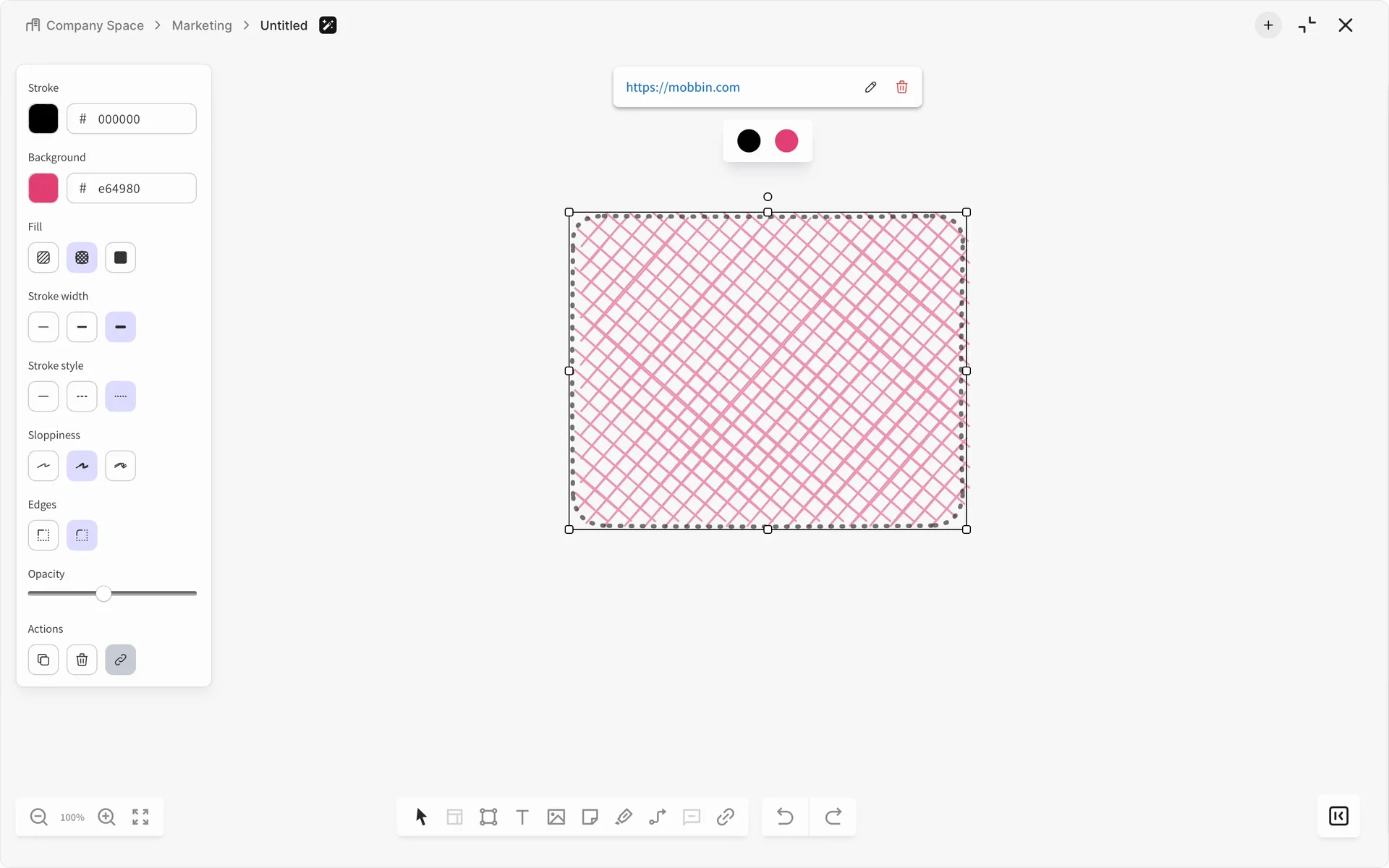Go to Company Space breadcrumb
Image resolution: width=1389 pixels, height=868 pixels.
click(x=94, y=25)
